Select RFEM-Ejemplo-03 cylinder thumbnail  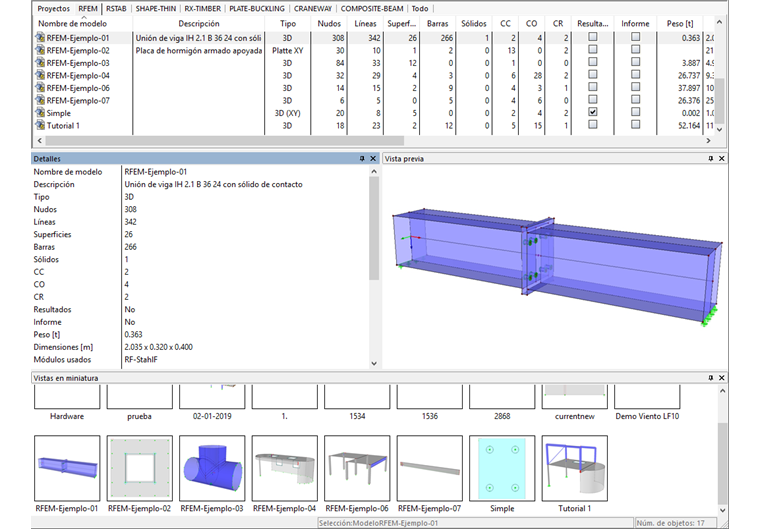pos(212,468)
